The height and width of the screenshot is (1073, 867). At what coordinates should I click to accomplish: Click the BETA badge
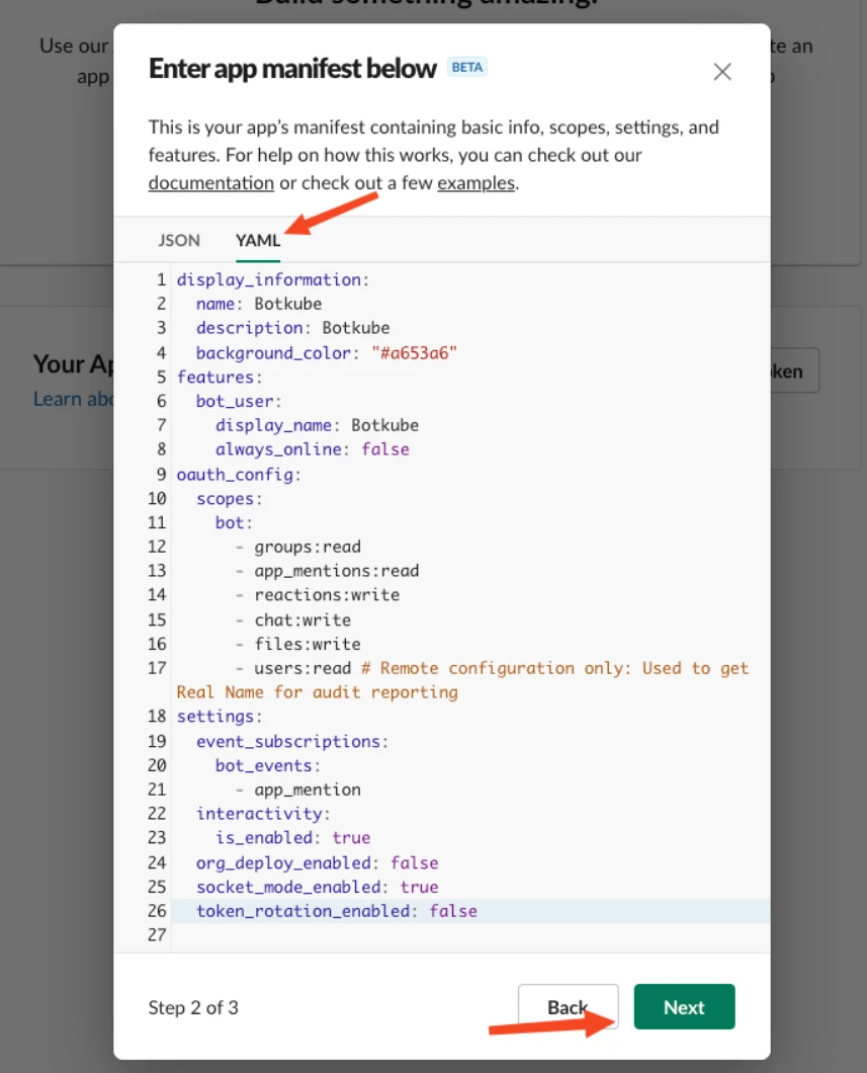coord(467,68)
